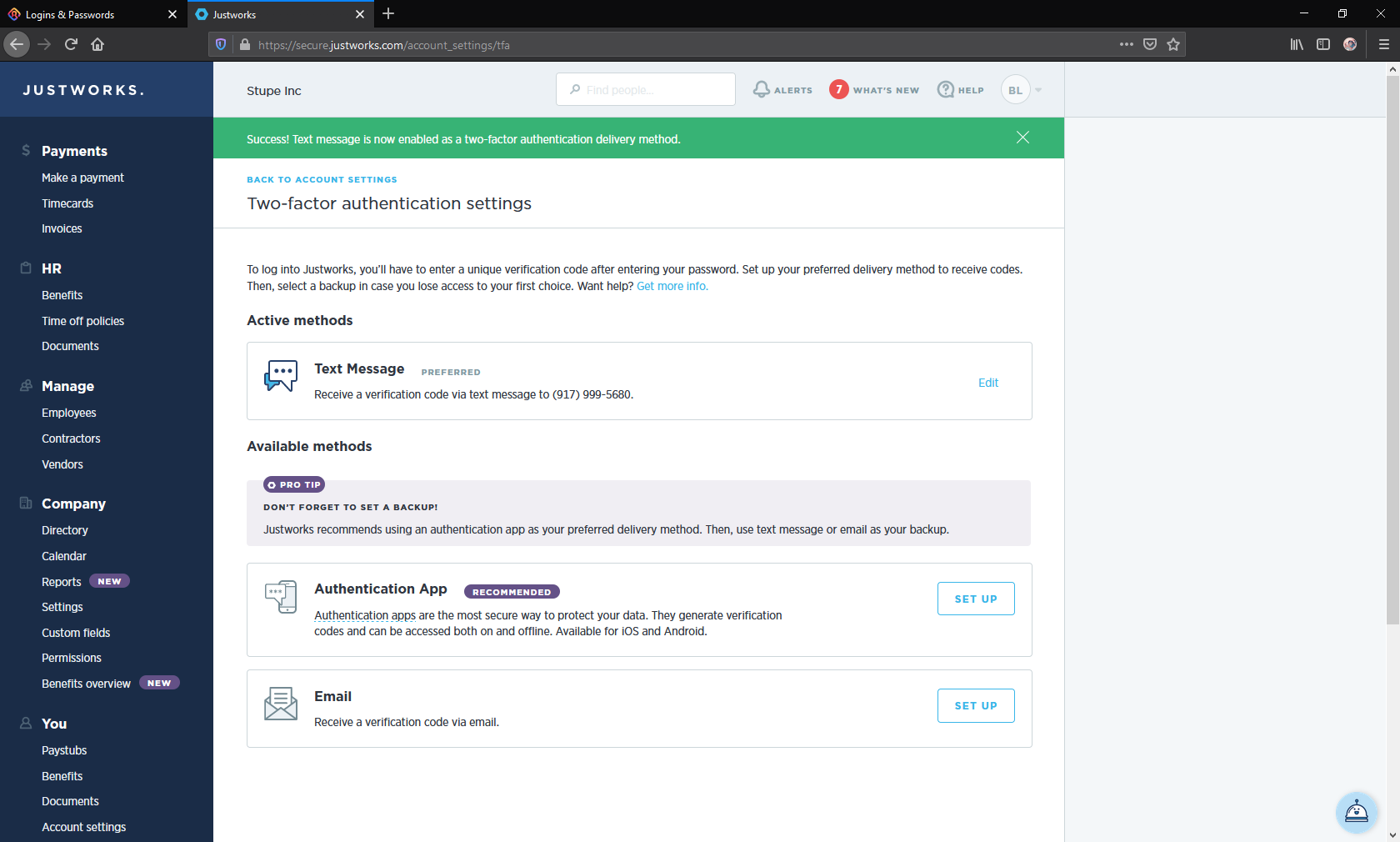Open the Help question mark icon
1400x842 pixels.
945,89
